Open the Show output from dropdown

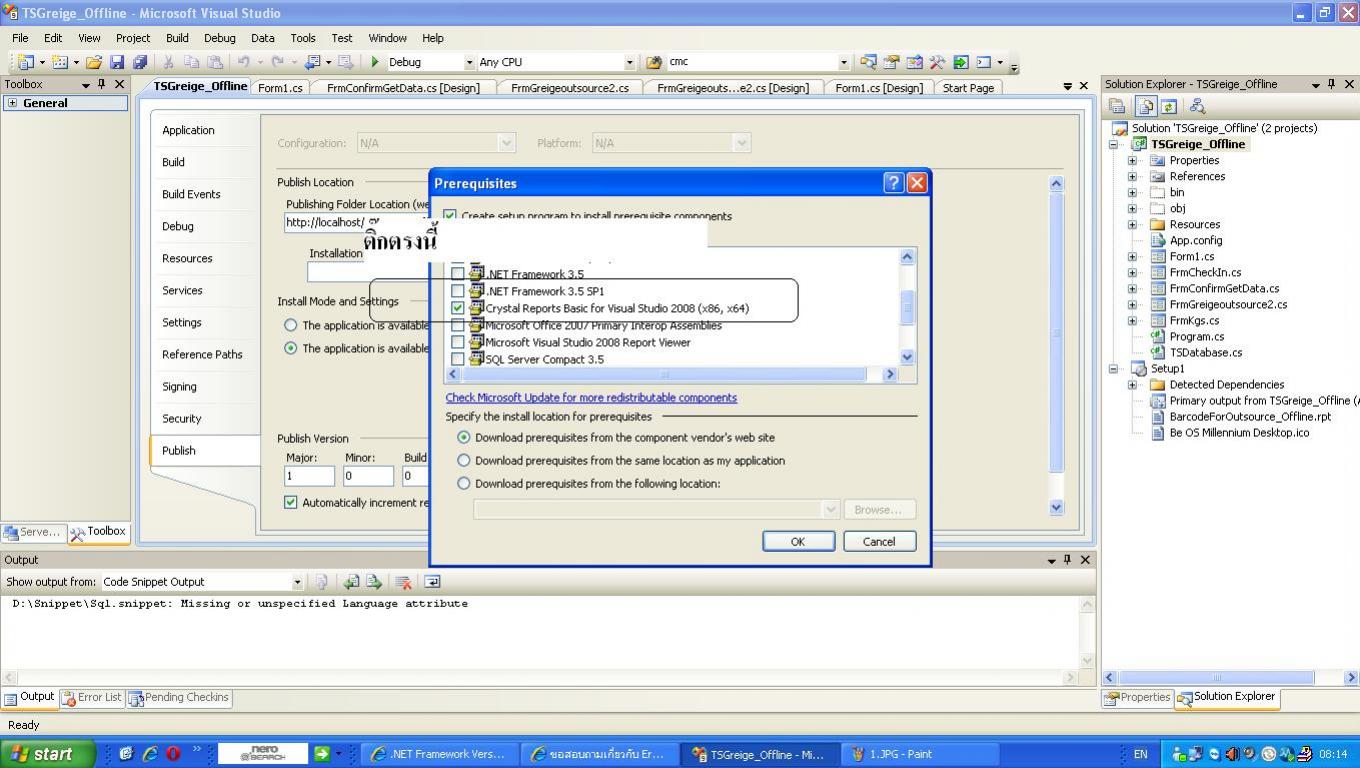[x=297, y=582]
